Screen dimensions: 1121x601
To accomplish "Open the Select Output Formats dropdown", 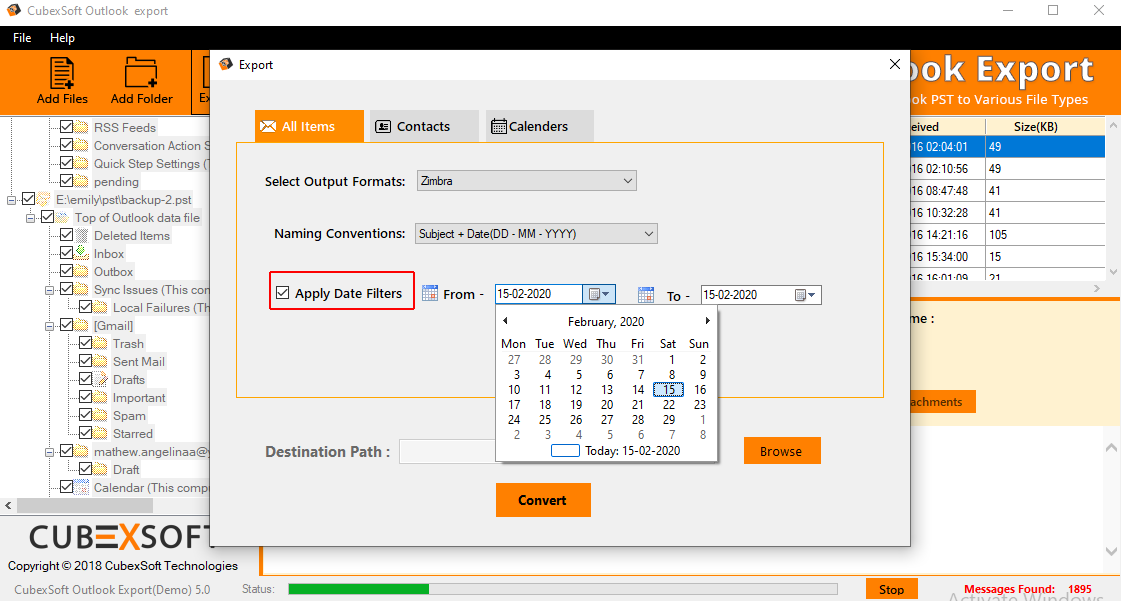I will (526, 181).
